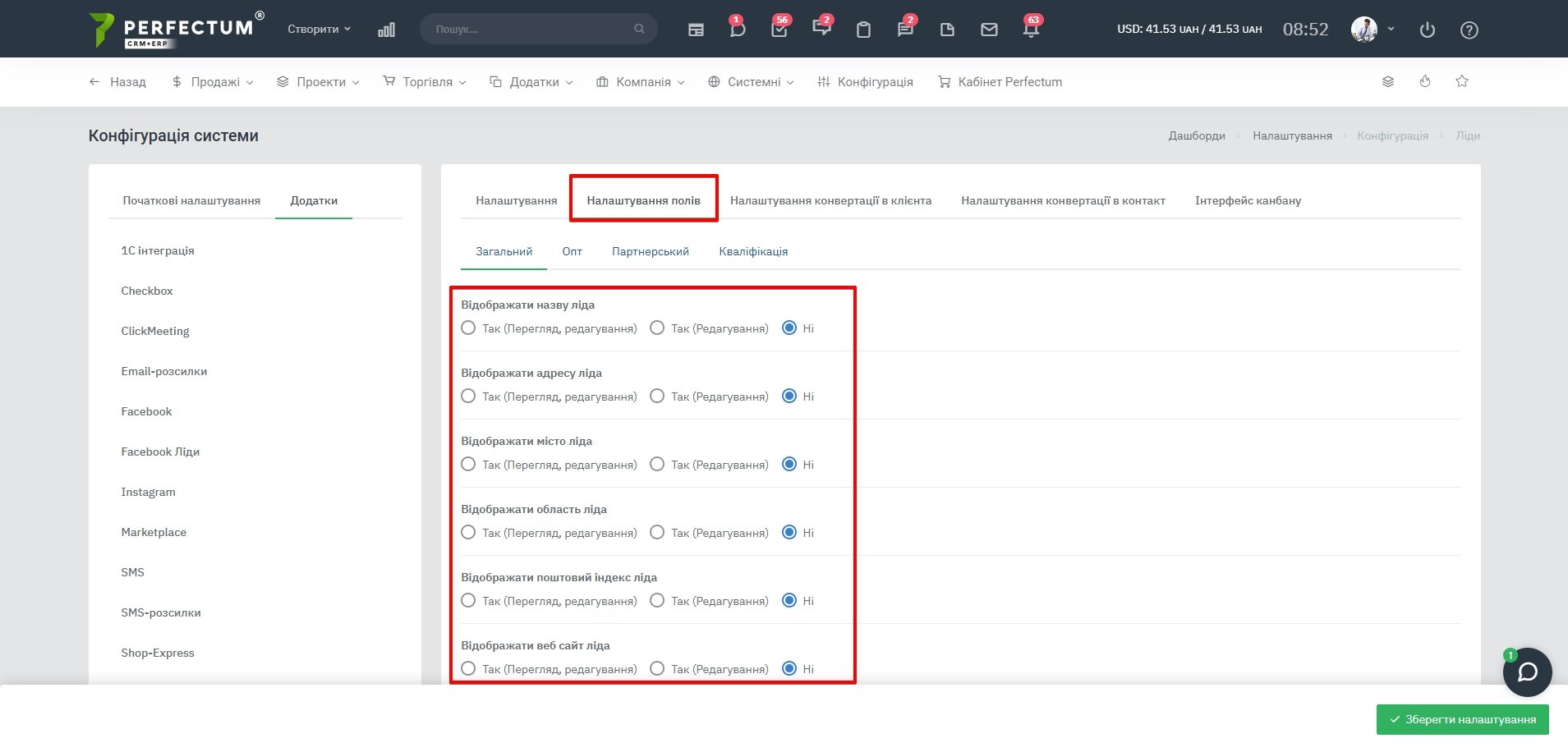Open the mail envelope icon
This screenshot has height=752, width=1568.
click(x=989, y=30)
